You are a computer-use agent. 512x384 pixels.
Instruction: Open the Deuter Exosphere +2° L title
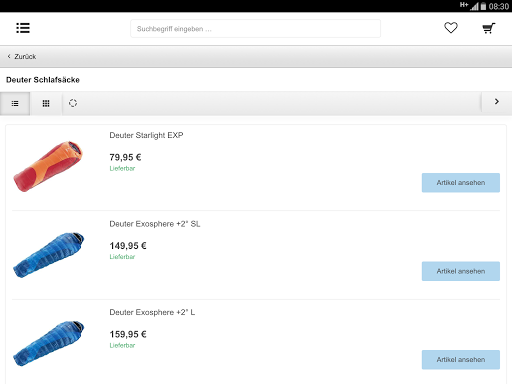152,312
